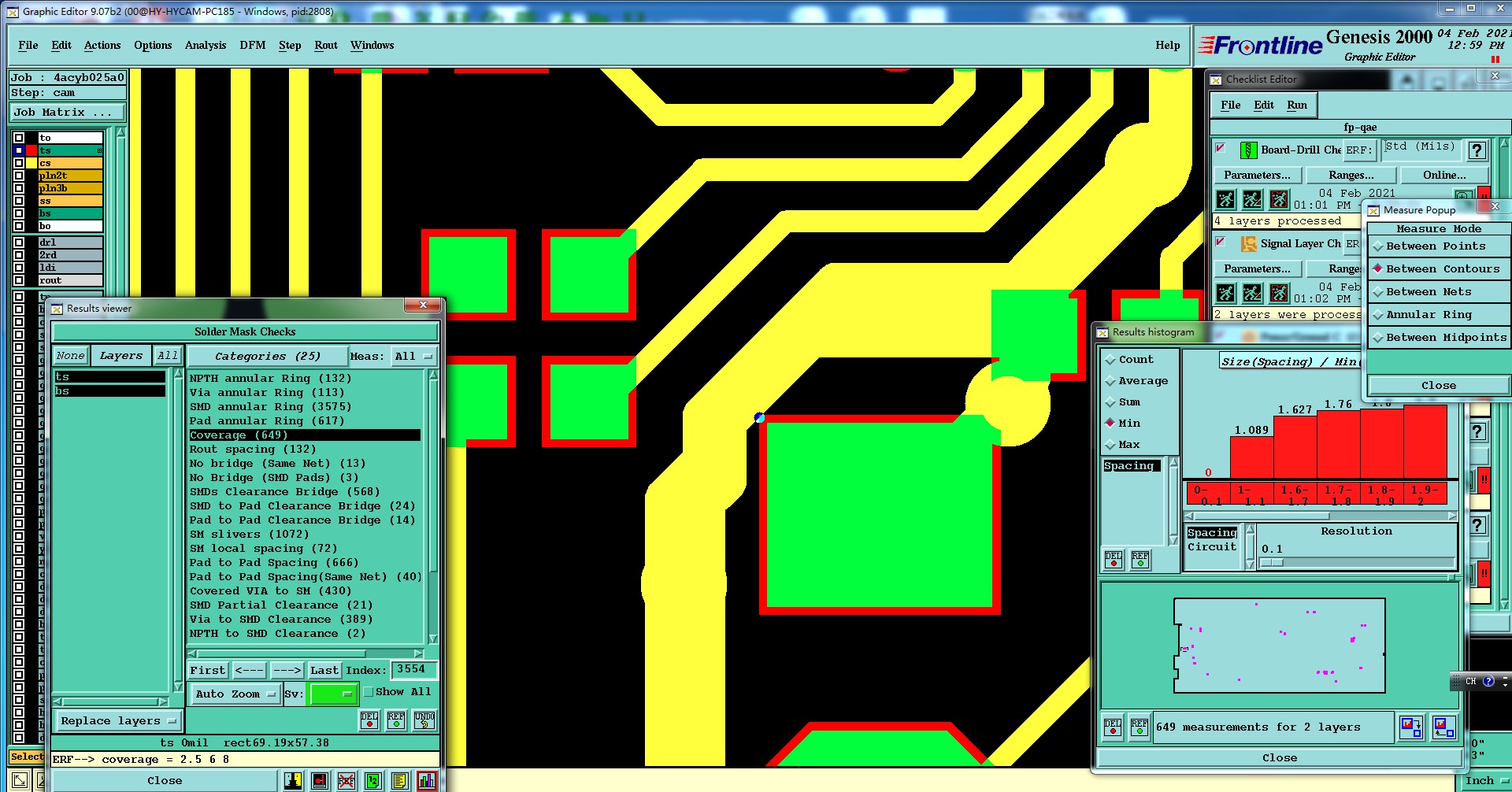1512x792 pixels.
Task: Click Last navigation button
Action: [x=324, y=671]
